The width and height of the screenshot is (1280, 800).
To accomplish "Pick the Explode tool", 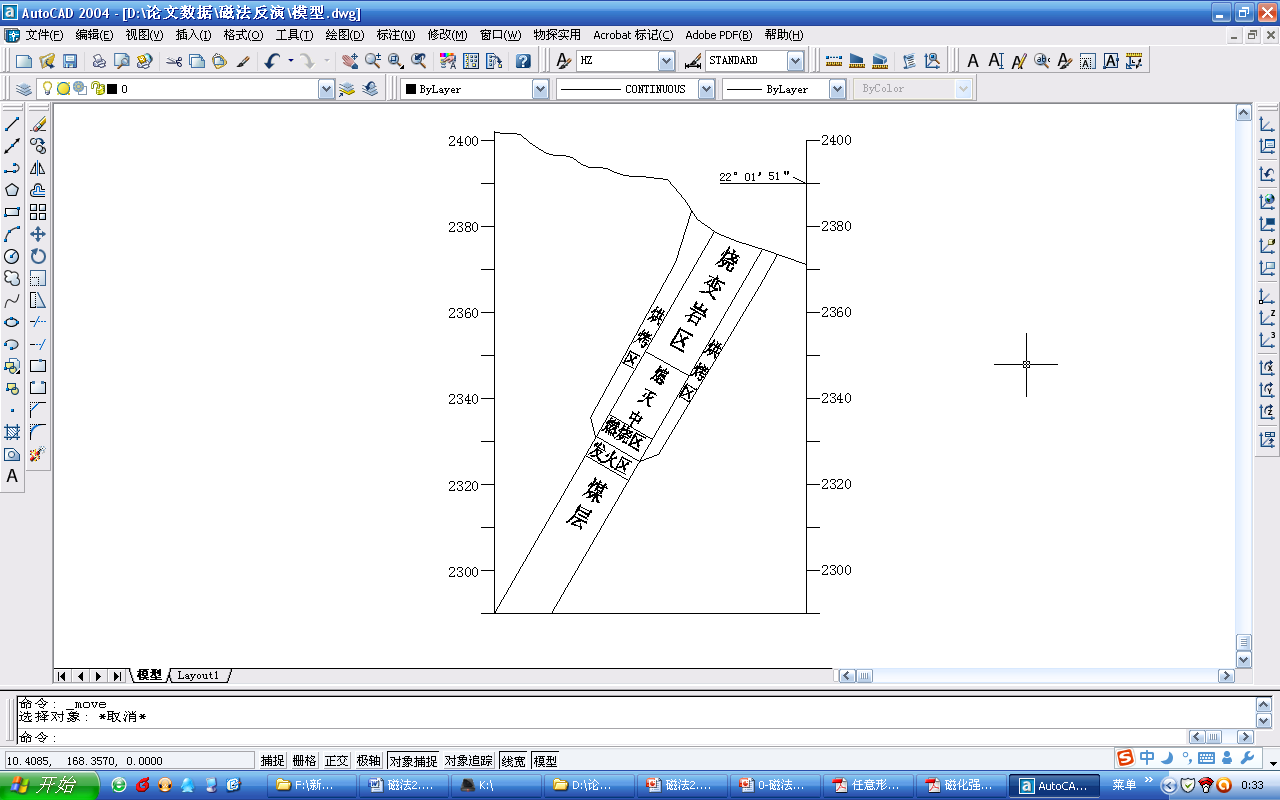I will (x=38, y=454).
